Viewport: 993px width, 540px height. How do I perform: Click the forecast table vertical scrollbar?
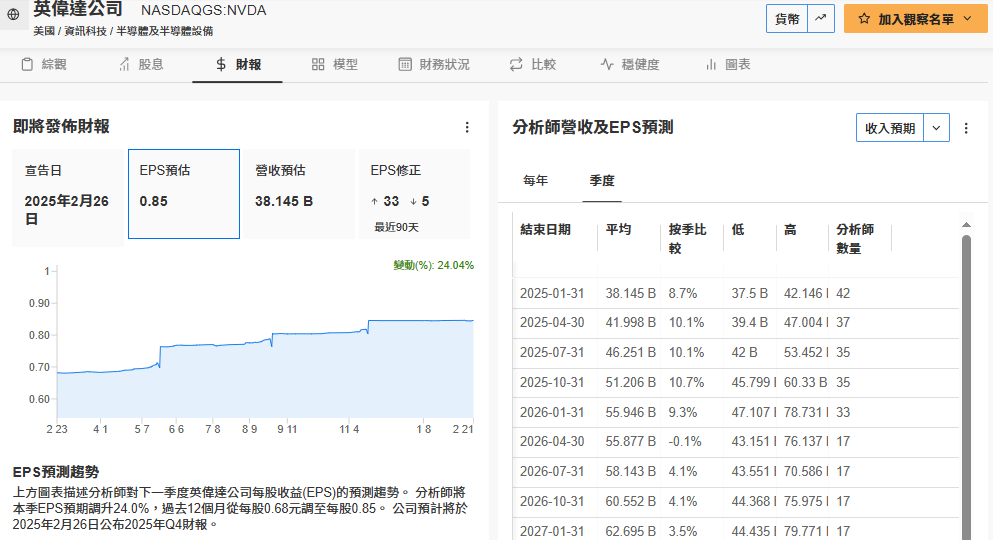966,380
